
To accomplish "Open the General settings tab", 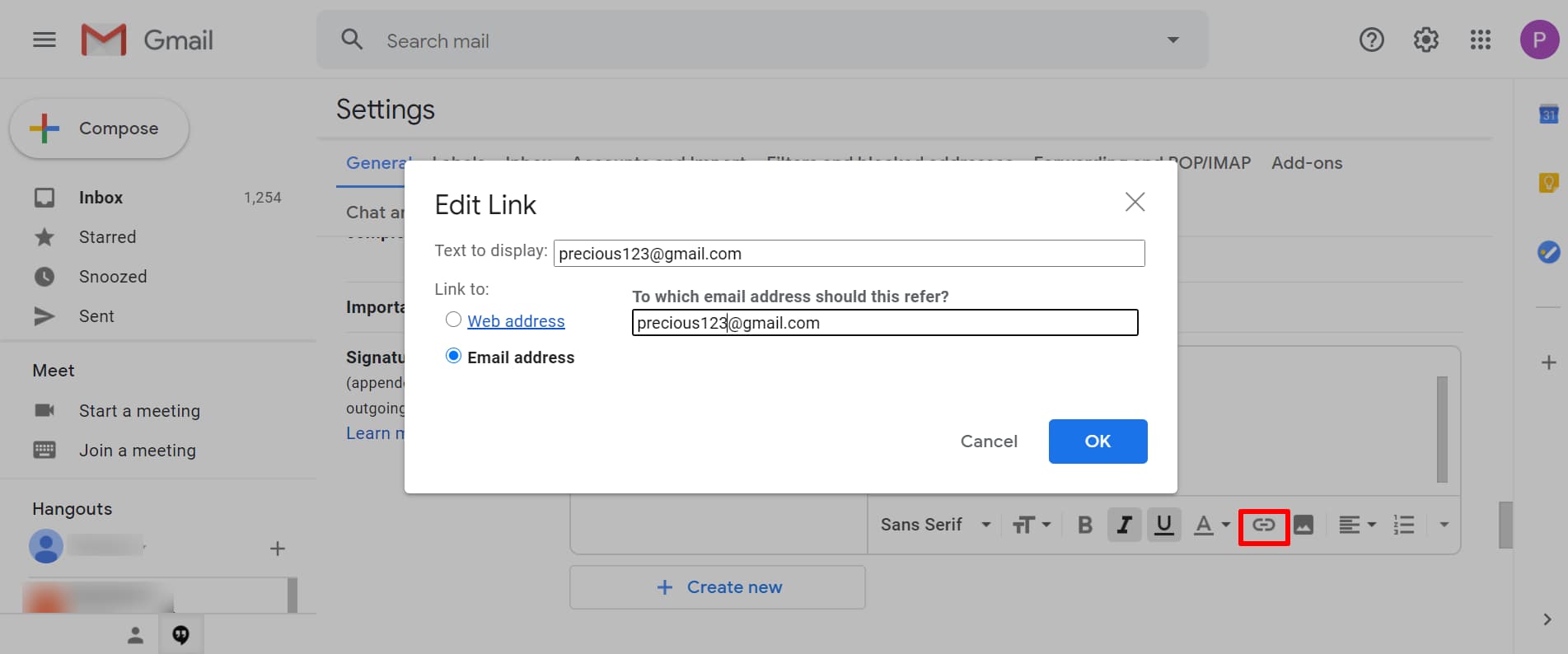I will pyautogui.click(x=375, y=163).
